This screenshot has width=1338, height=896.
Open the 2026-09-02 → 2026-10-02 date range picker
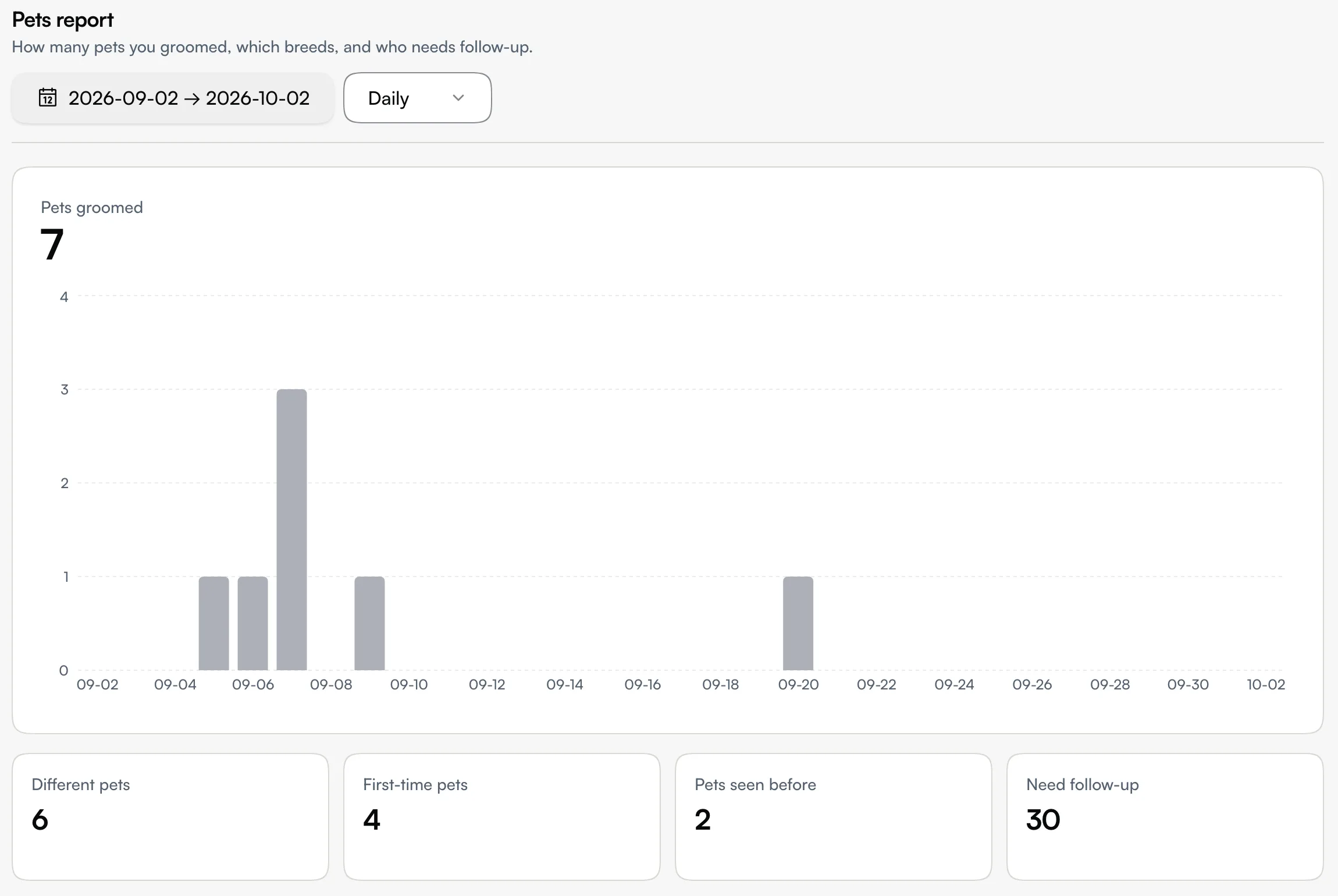point(173,98)
